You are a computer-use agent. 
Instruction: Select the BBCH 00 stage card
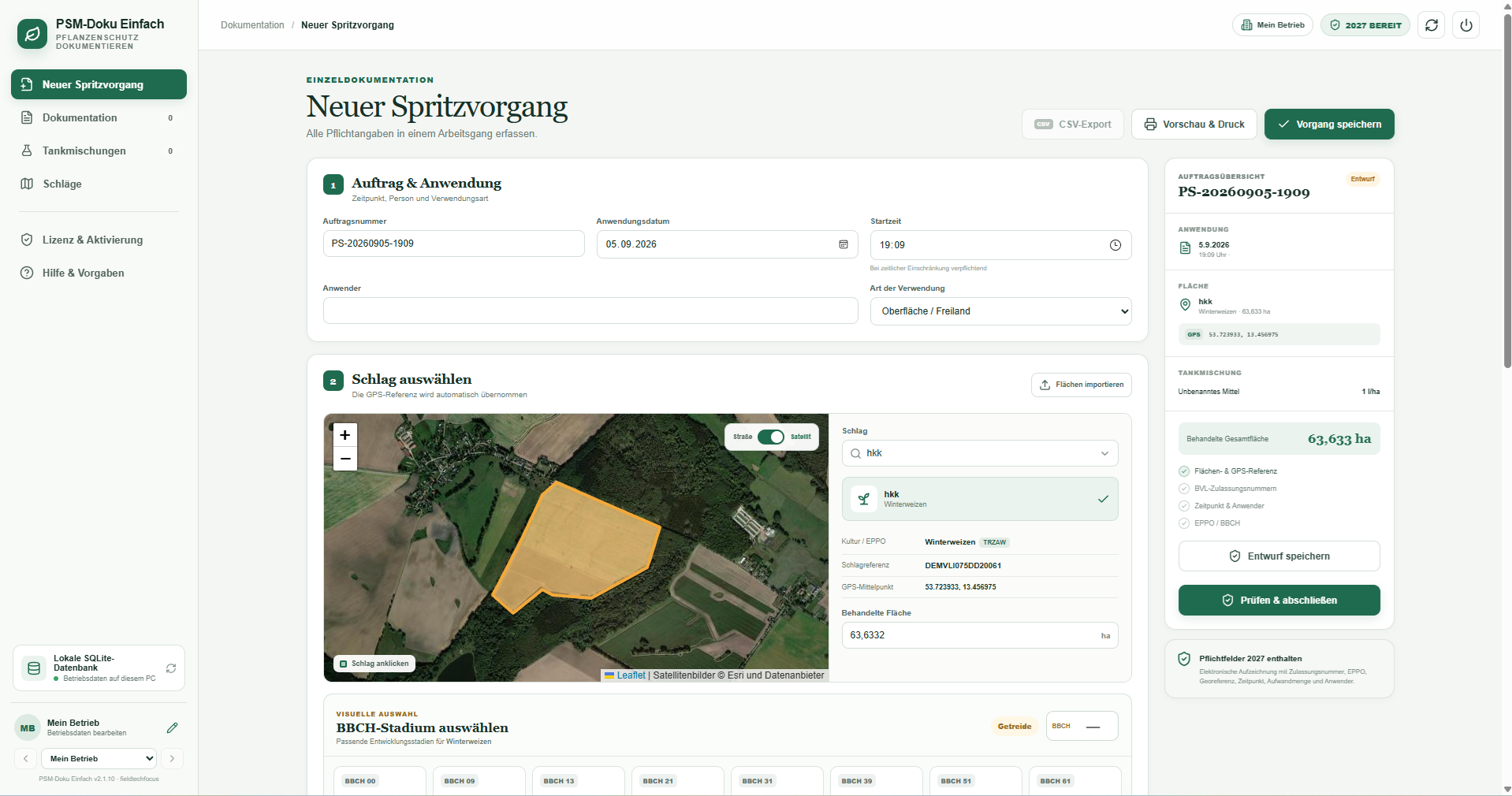[379, 781]
